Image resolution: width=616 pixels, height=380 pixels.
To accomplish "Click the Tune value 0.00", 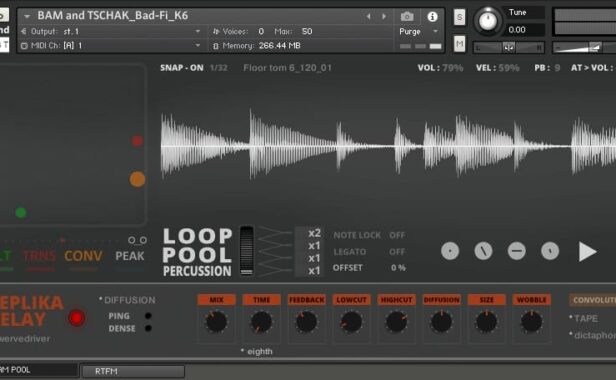I will [517, 30].
